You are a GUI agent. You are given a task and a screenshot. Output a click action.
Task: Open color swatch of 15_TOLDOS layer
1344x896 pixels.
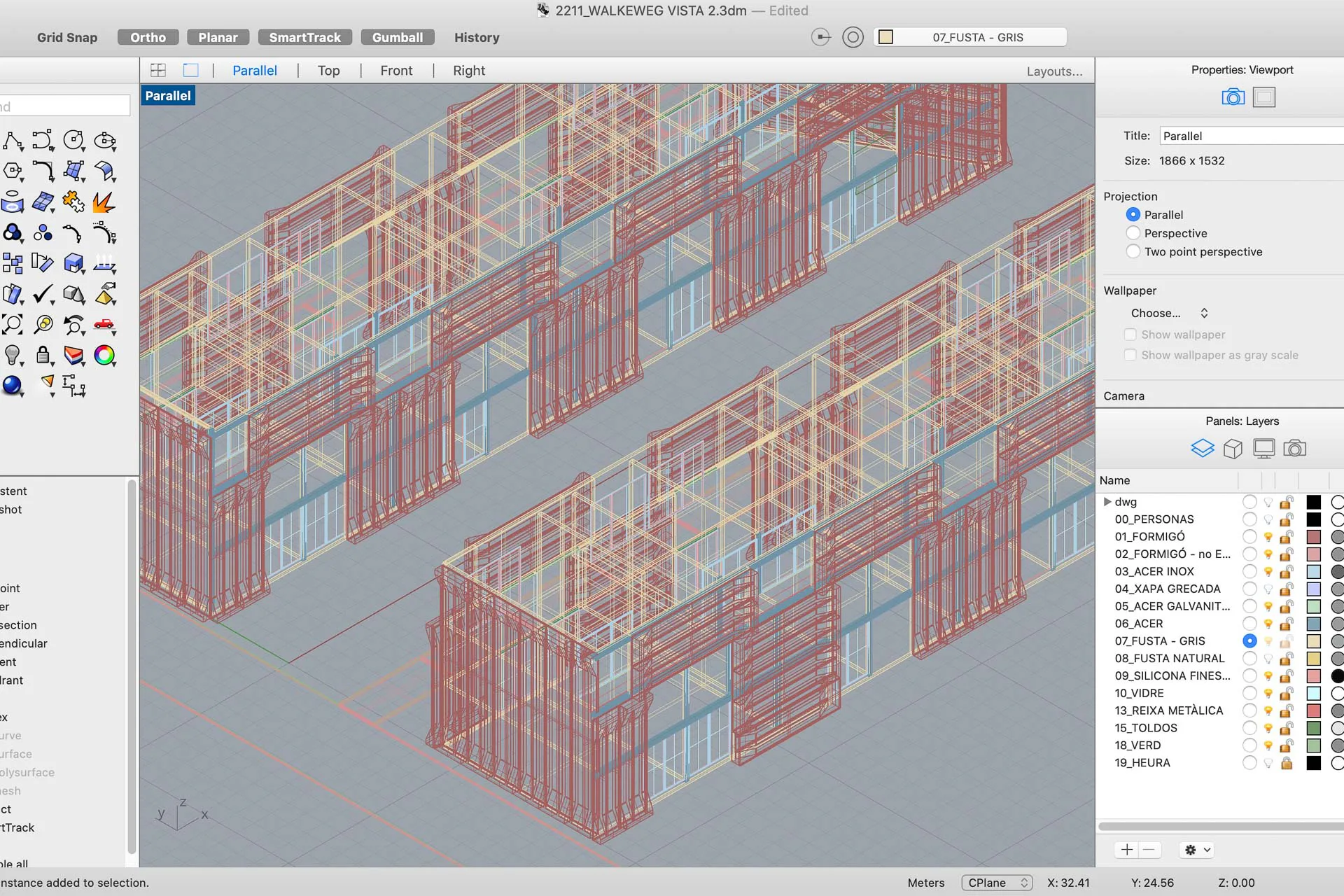(1314, 728)
